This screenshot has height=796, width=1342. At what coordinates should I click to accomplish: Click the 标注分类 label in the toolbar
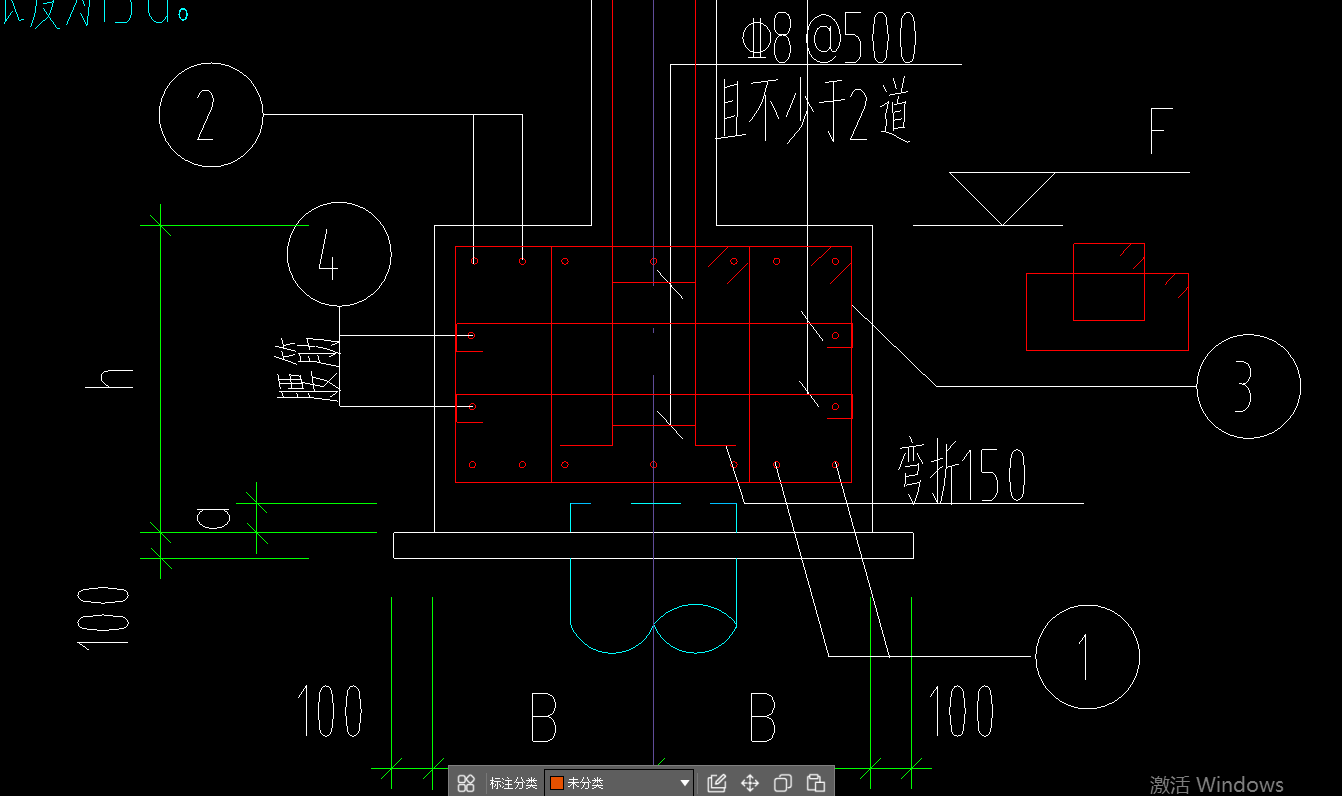[513, 783]
